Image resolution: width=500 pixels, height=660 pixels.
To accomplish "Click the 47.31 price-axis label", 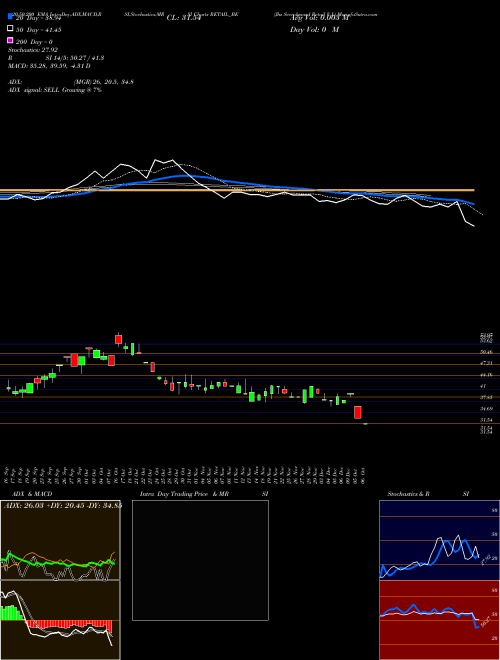I will tap(486, 363).
